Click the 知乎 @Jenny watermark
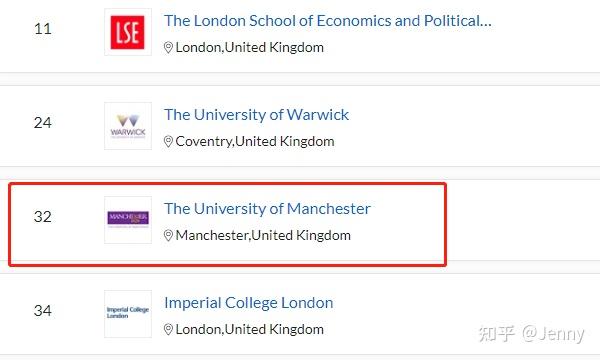This screenshot has height=360, width=600. (x=532, y=334)
